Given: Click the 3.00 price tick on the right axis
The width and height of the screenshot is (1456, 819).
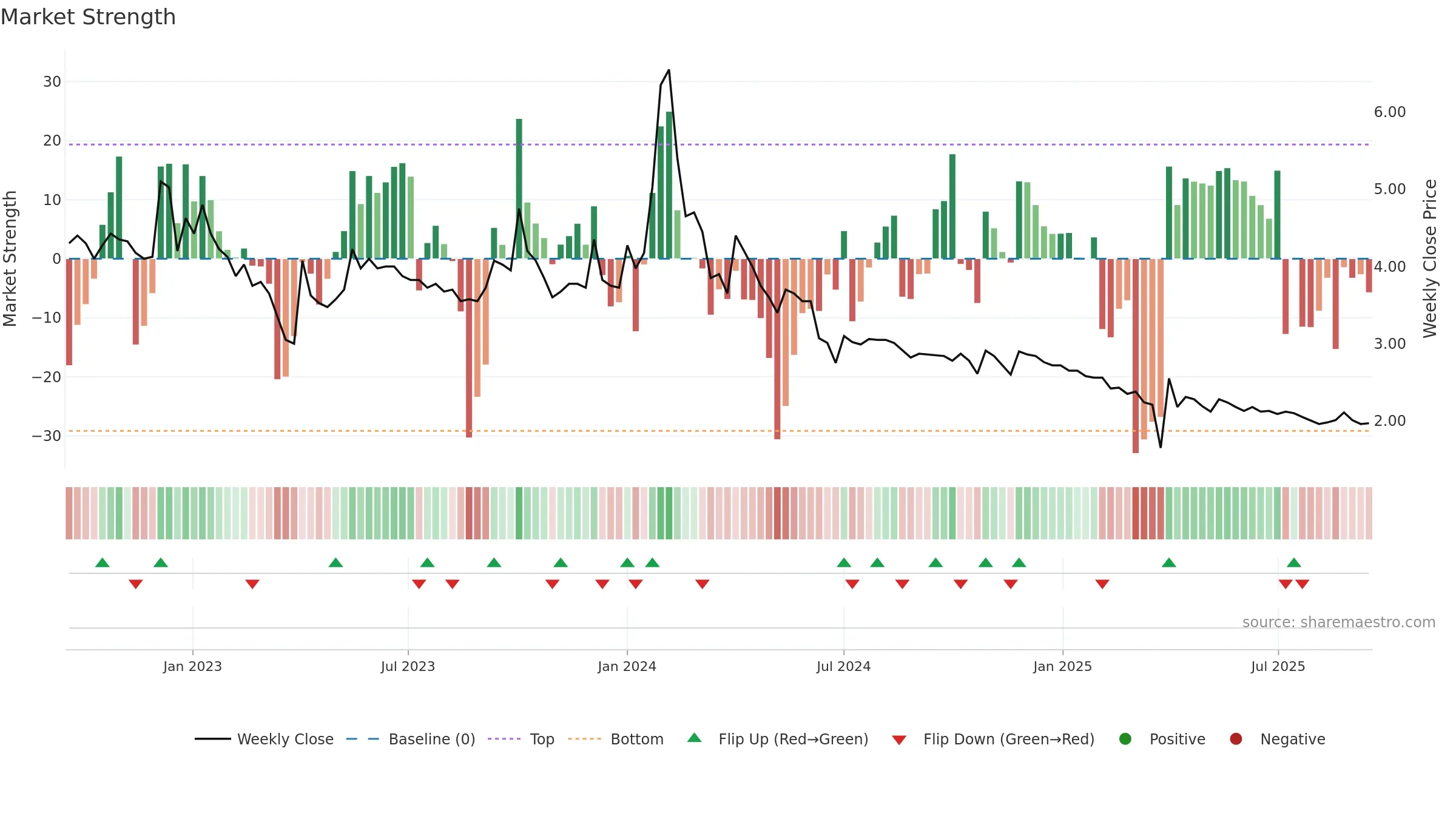Looking at the screenshot, I should tap(1390, 343).
